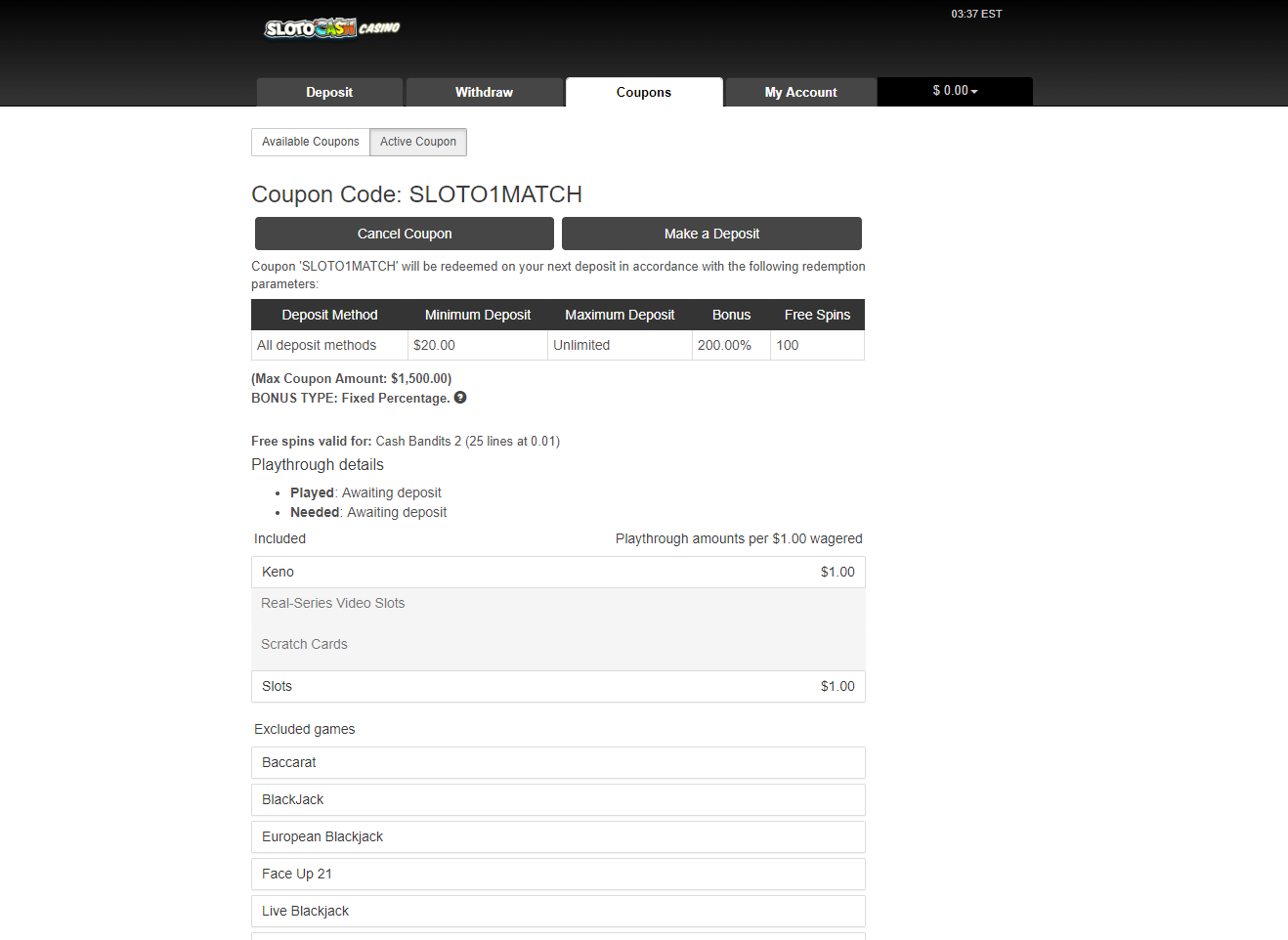The height and width of the screenshot is (940, 1288).
Task: Select the Live Blackjack row
Action: pos(558,911)
